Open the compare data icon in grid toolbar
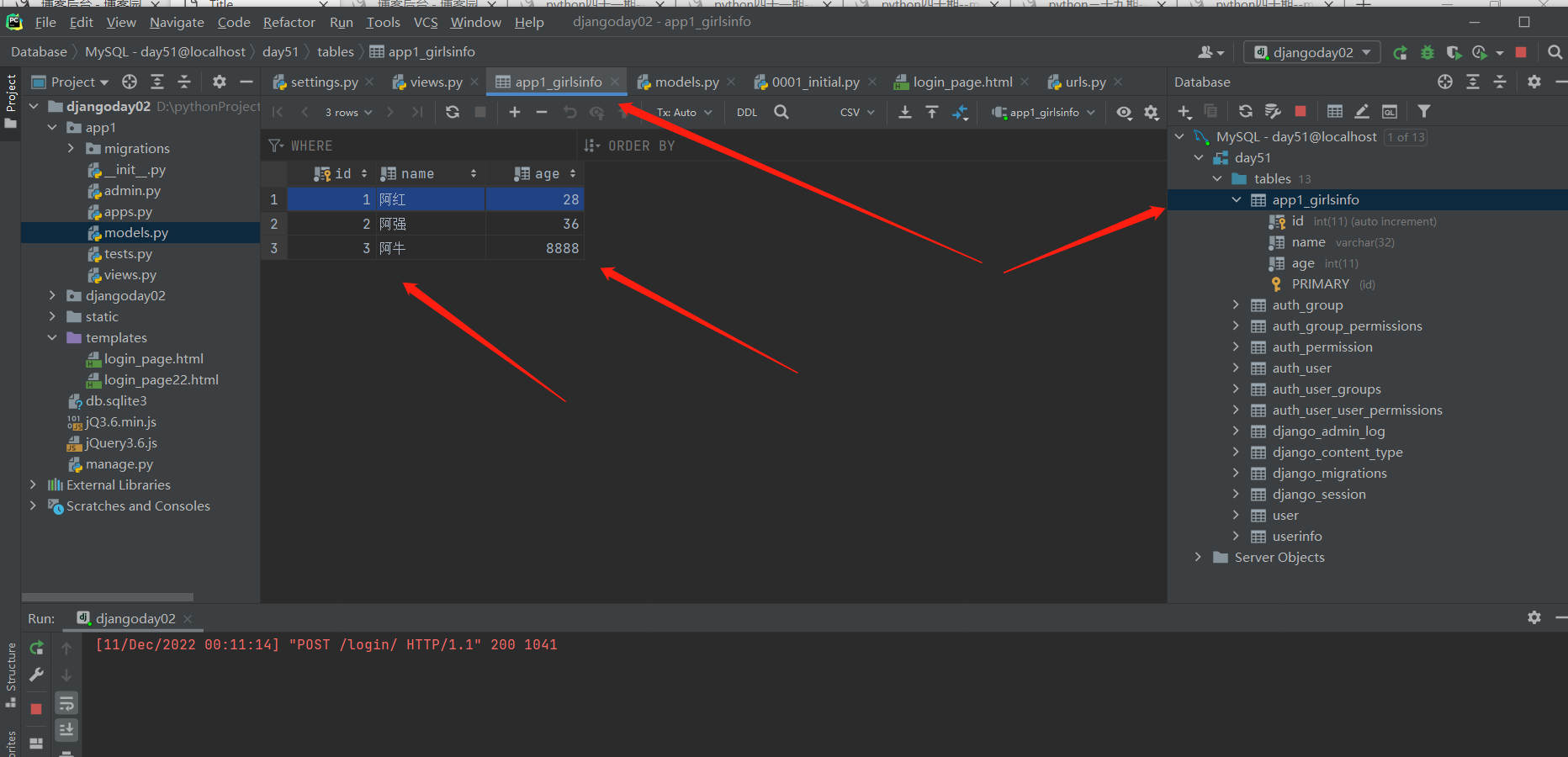 (x=960, y=112)
